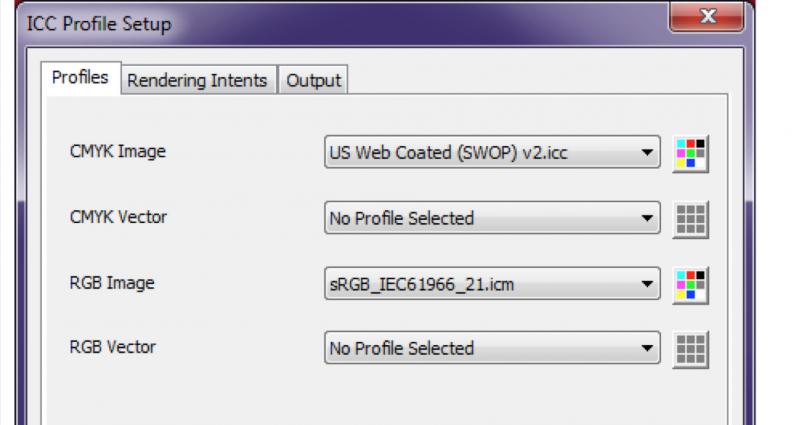Click the CMYK Image label
This screenshot has width=800, height=425.
click(118, 152)
